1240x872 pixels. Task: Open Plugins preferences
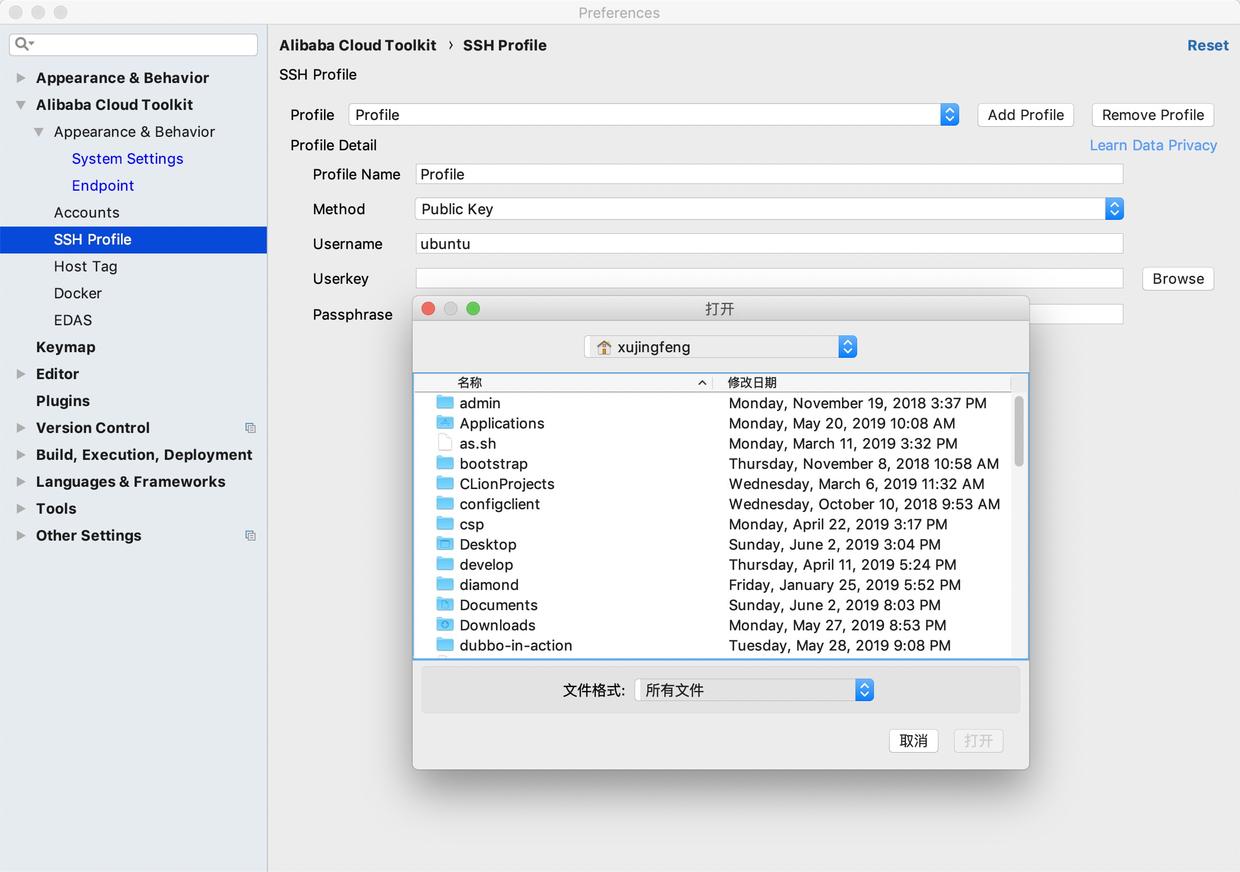pyautogui.click(x=63, y=401)
